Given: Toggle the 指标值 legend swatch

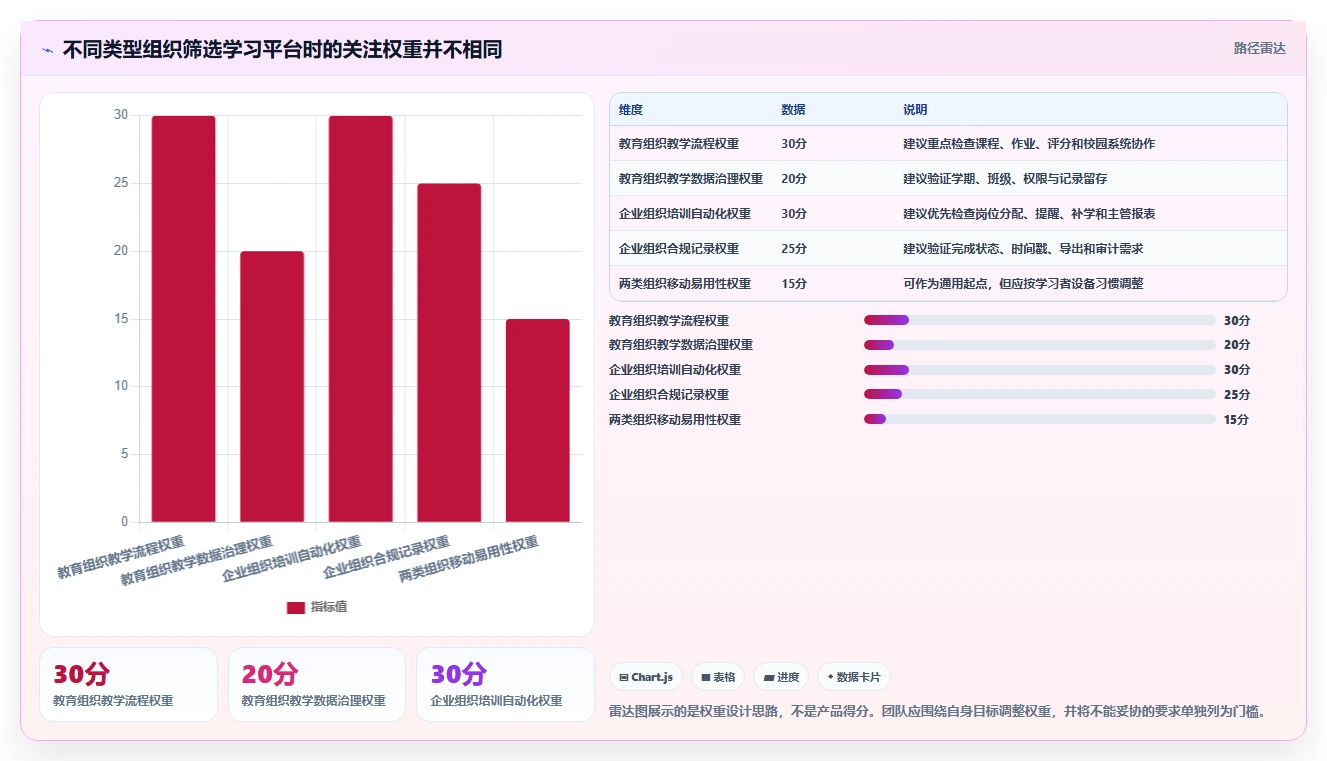Looking at the screenshot, I should click(296, 607).
